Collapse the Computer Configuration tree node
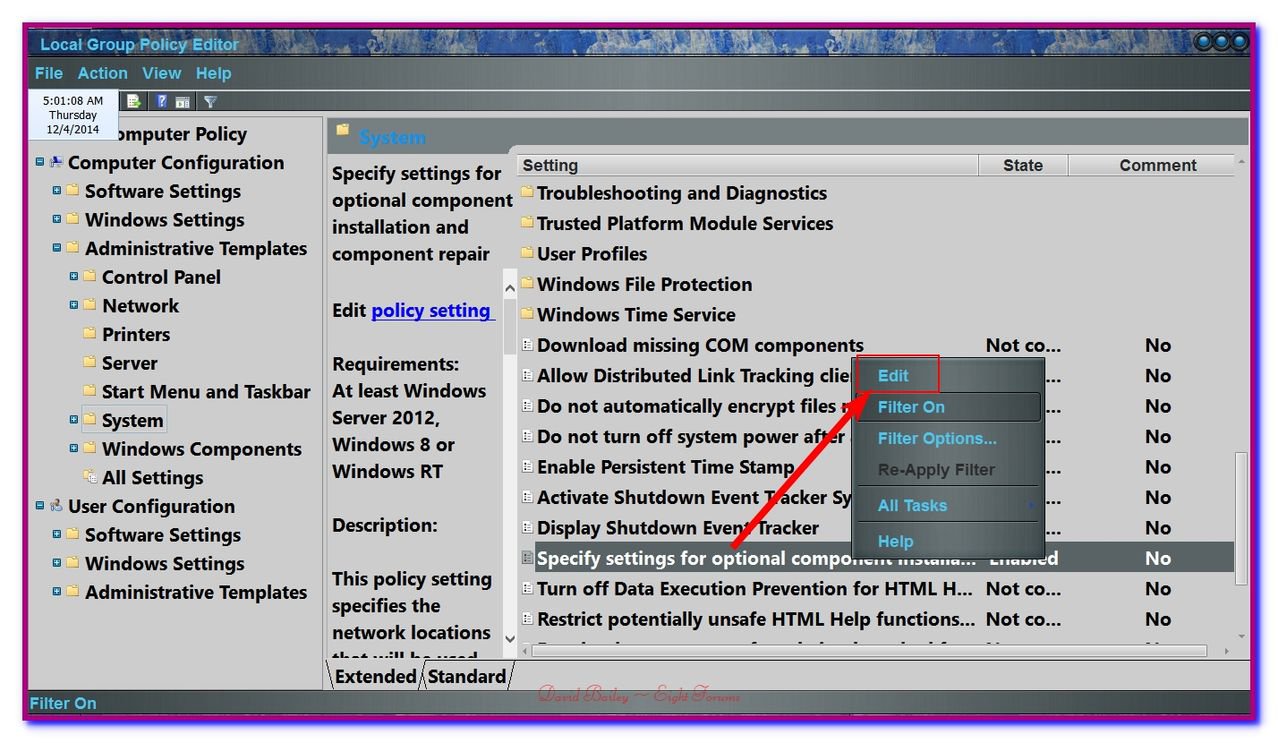Screen dimensions: 1278x743 coord(40,162)
